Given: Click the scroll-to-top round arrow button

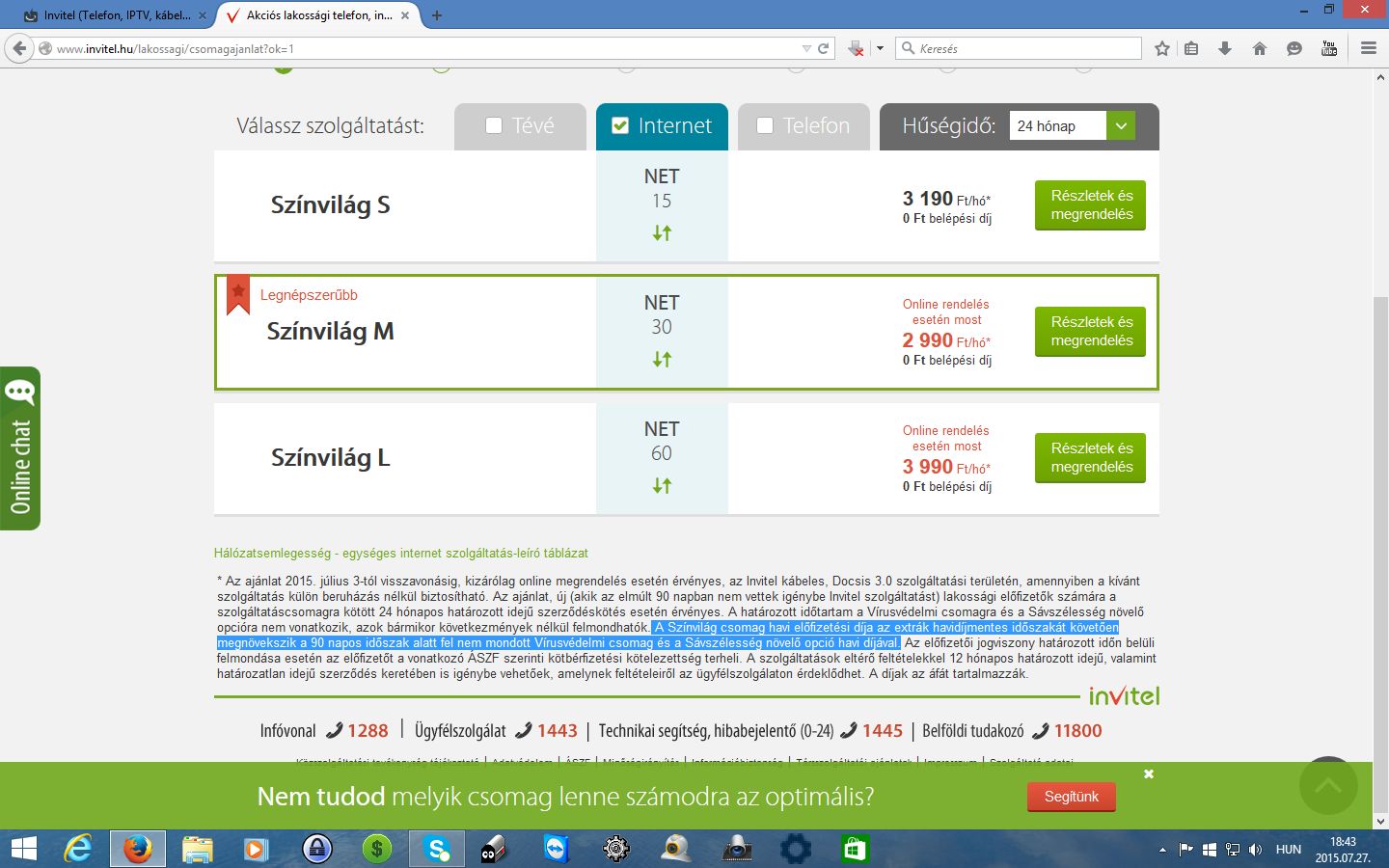Looking at the screenshot, I should [x=1328, y=785].
